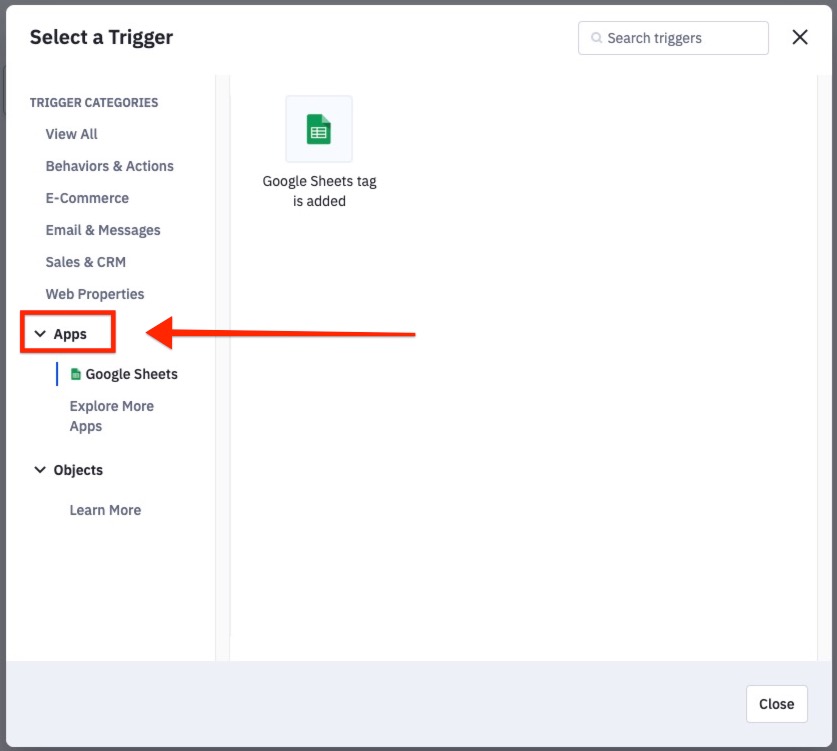Open the Behaviors & Actions category

coord(109,165)
